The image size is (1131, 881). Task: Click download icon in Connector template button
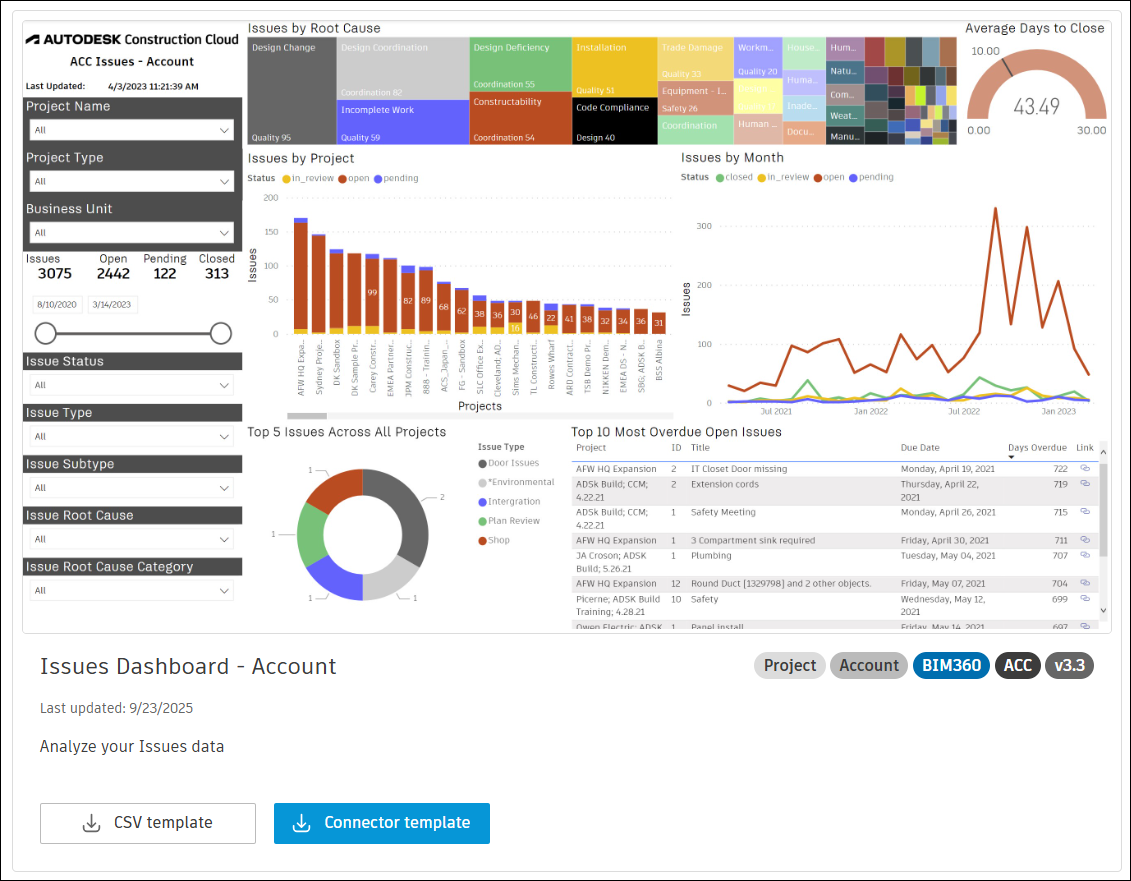(x=302, y=823)
